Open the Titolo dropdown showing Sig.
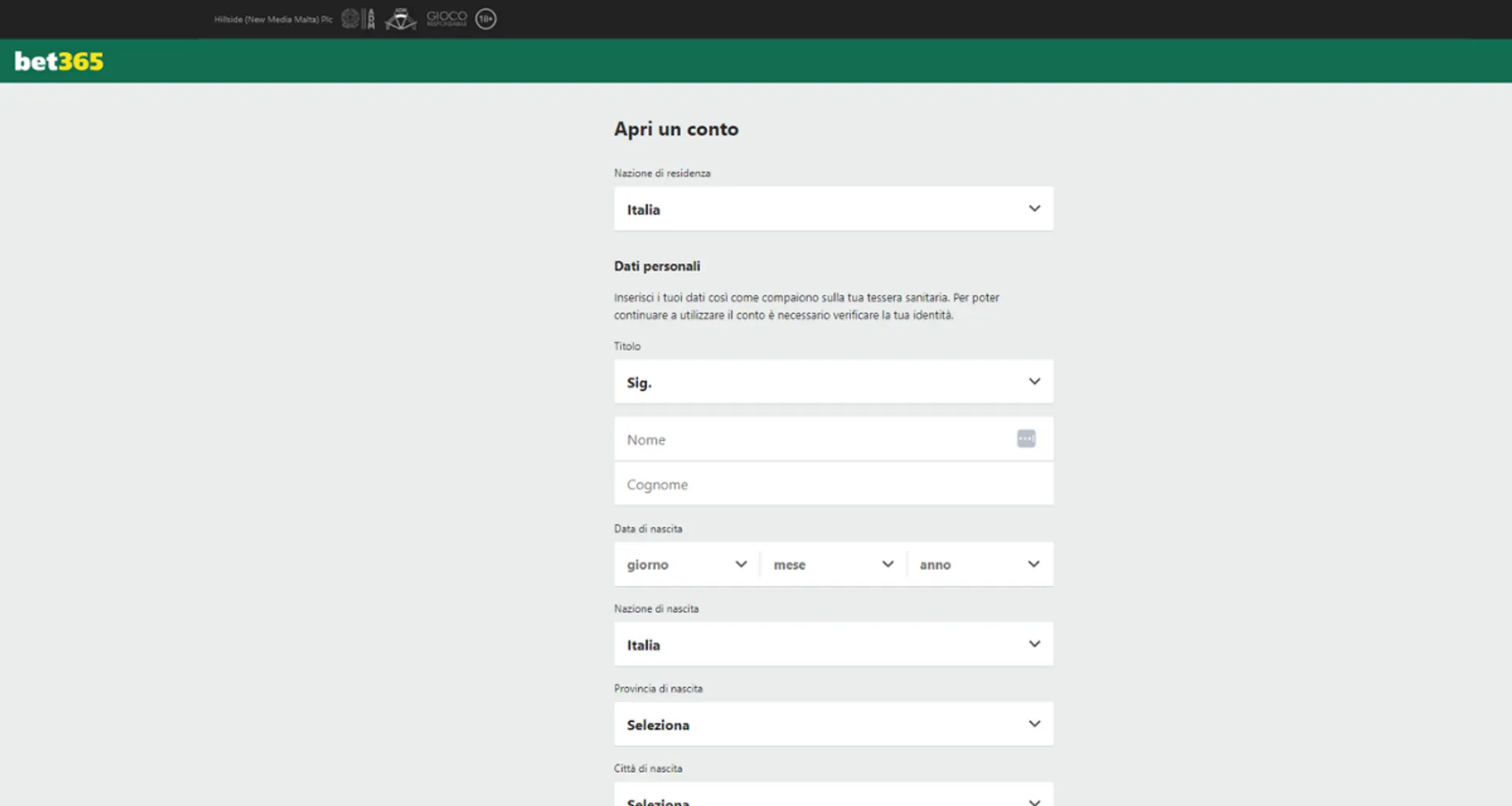This screenshot has height=806, width=1512. [833, 382]
